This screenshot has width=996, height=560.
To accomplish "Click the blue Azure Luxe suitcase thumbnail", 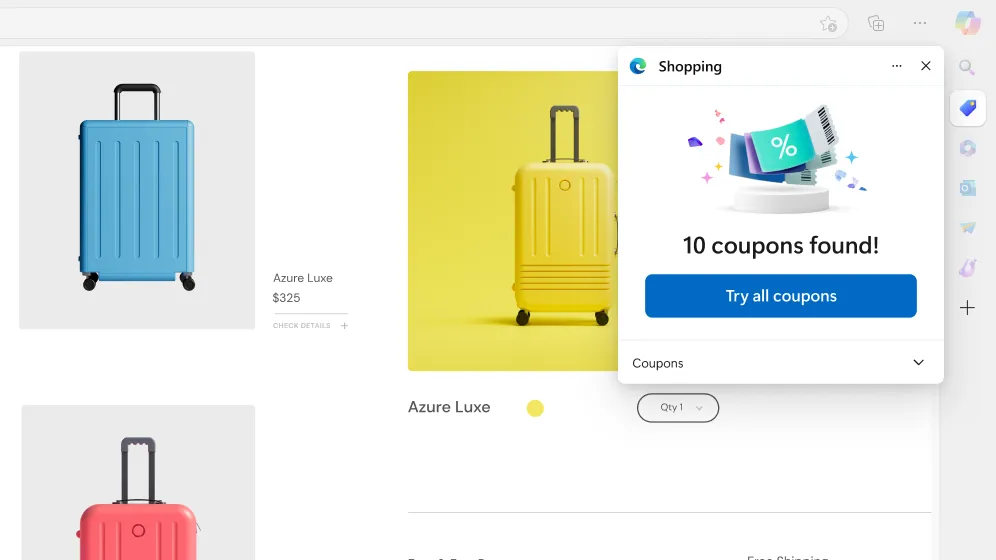I will point(137,190).
